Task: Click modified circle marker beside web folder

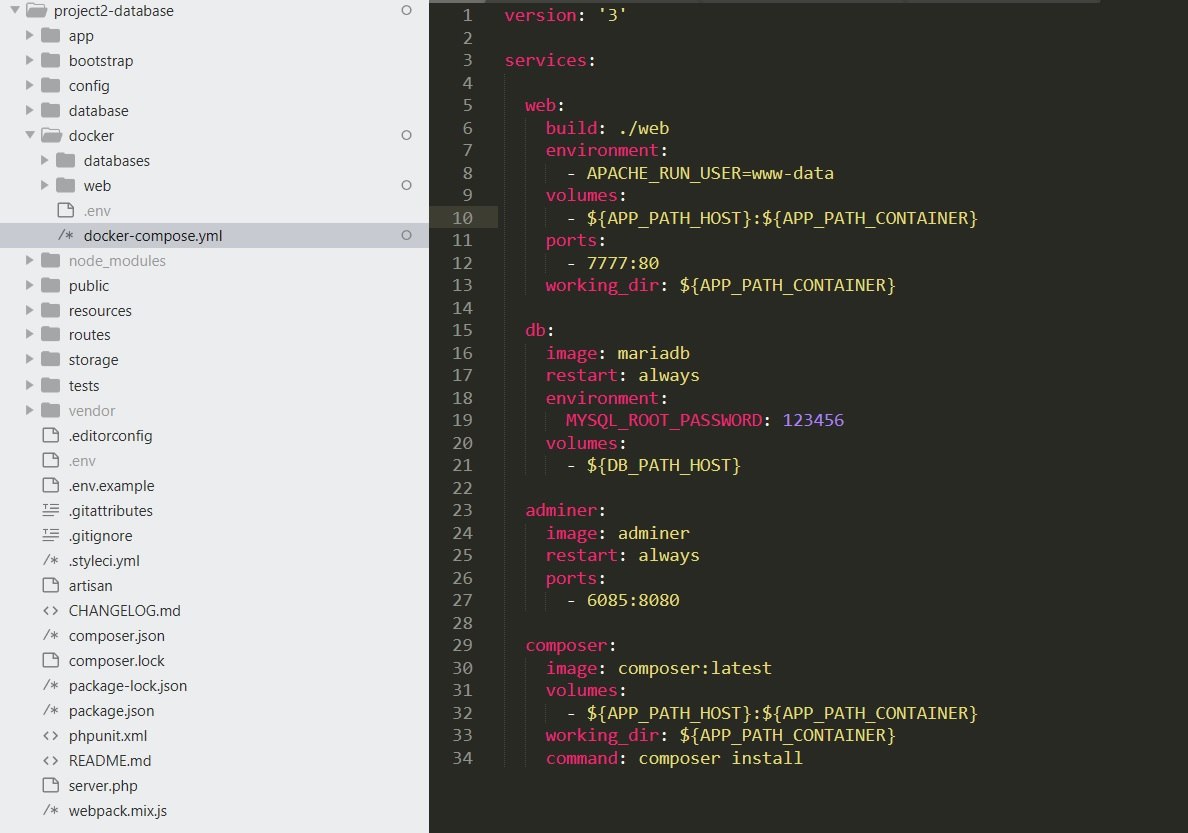Action: tap(406, 186)
